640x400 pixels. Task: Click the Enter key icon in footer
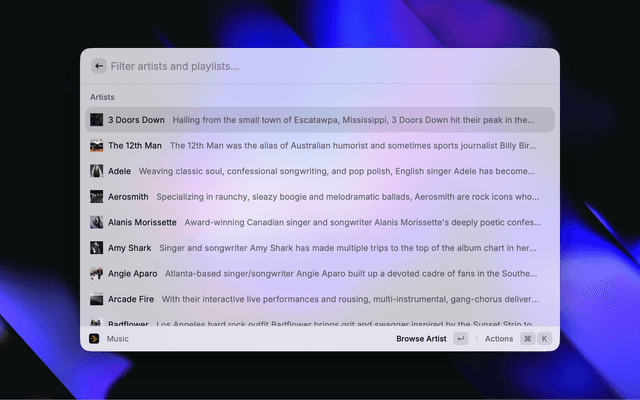[460, 339]
